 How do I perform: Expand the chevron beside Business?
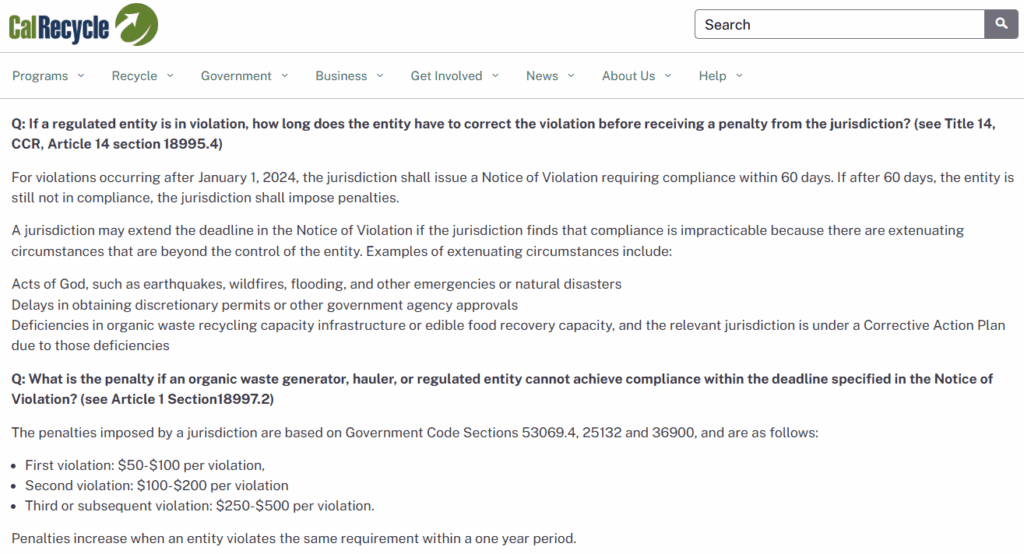pyautogui.click(x=380, y=76)
